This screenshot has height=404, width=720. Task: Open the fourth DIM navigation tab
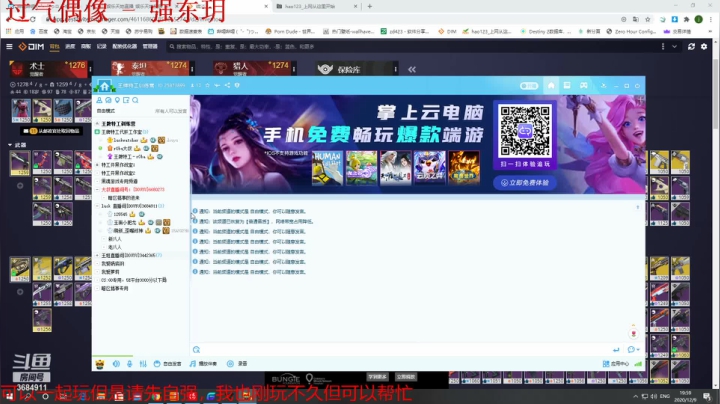coord(101,46)
